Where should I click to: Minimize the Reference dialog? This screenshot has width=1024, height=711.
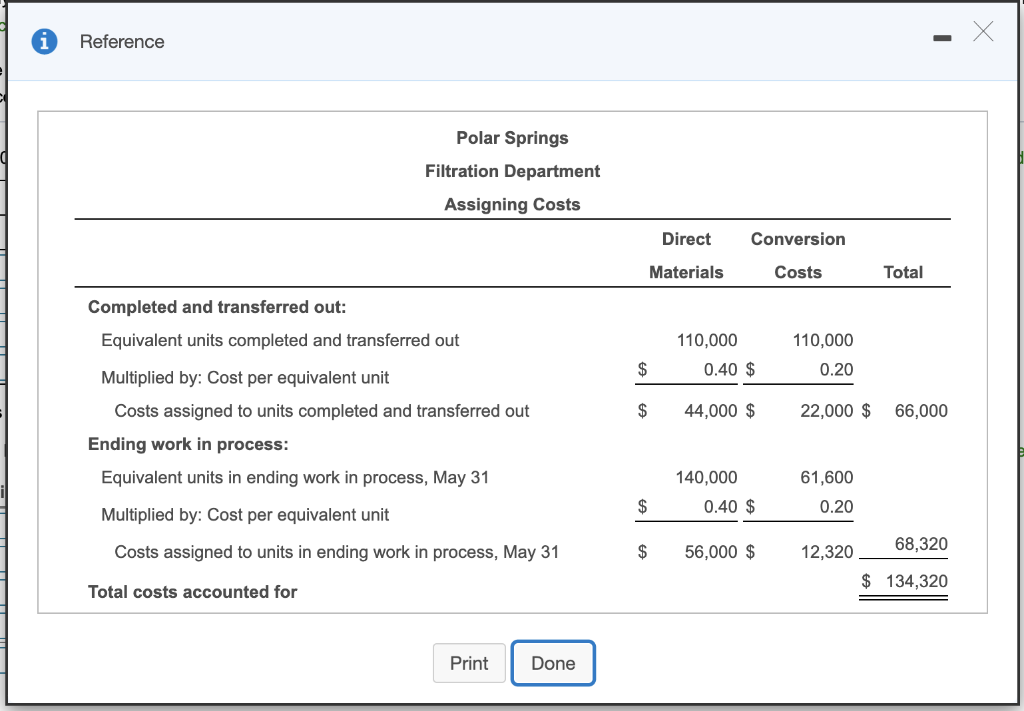coord(942,39)
